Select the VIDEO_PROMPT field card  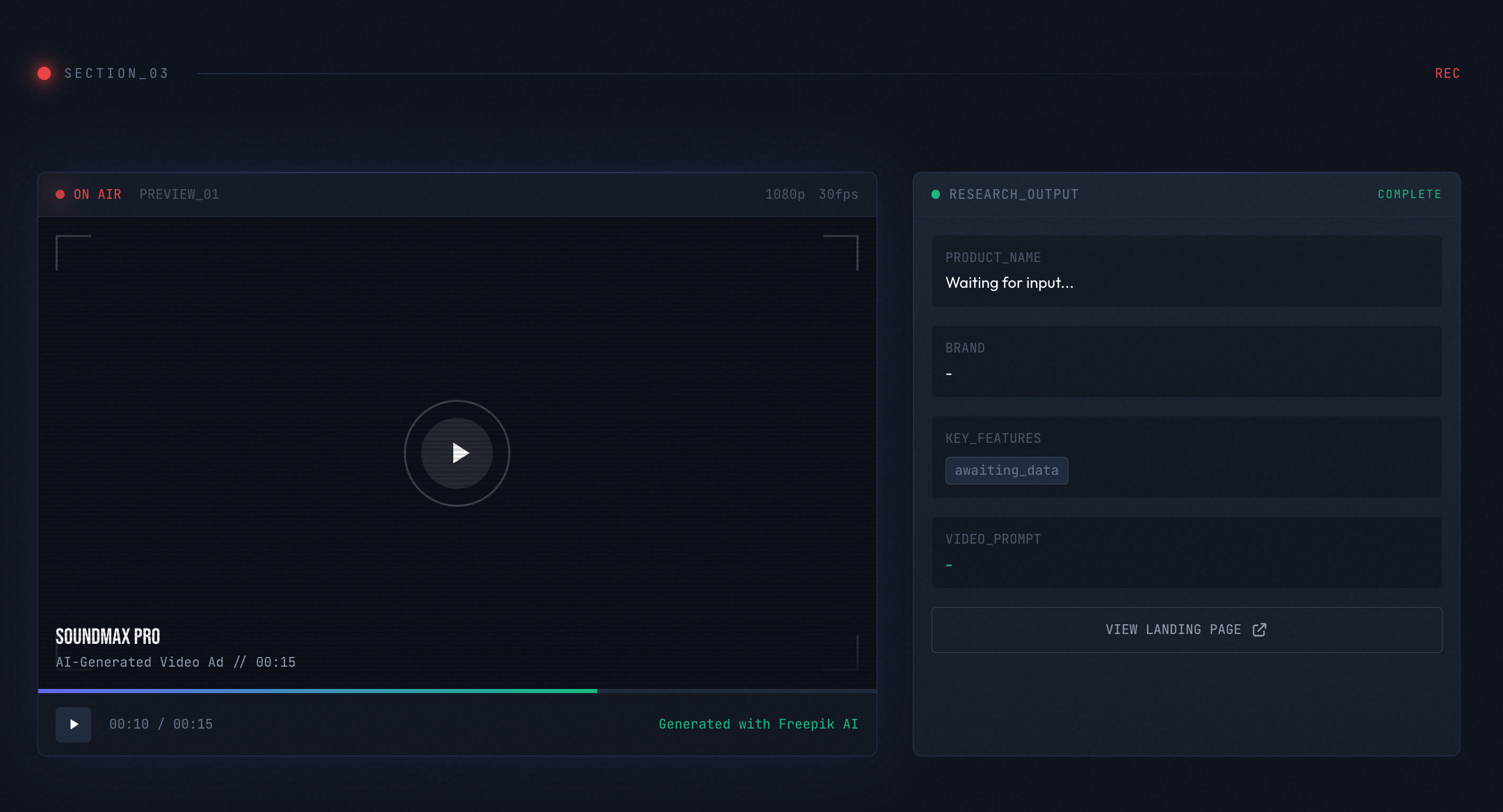1186,553
